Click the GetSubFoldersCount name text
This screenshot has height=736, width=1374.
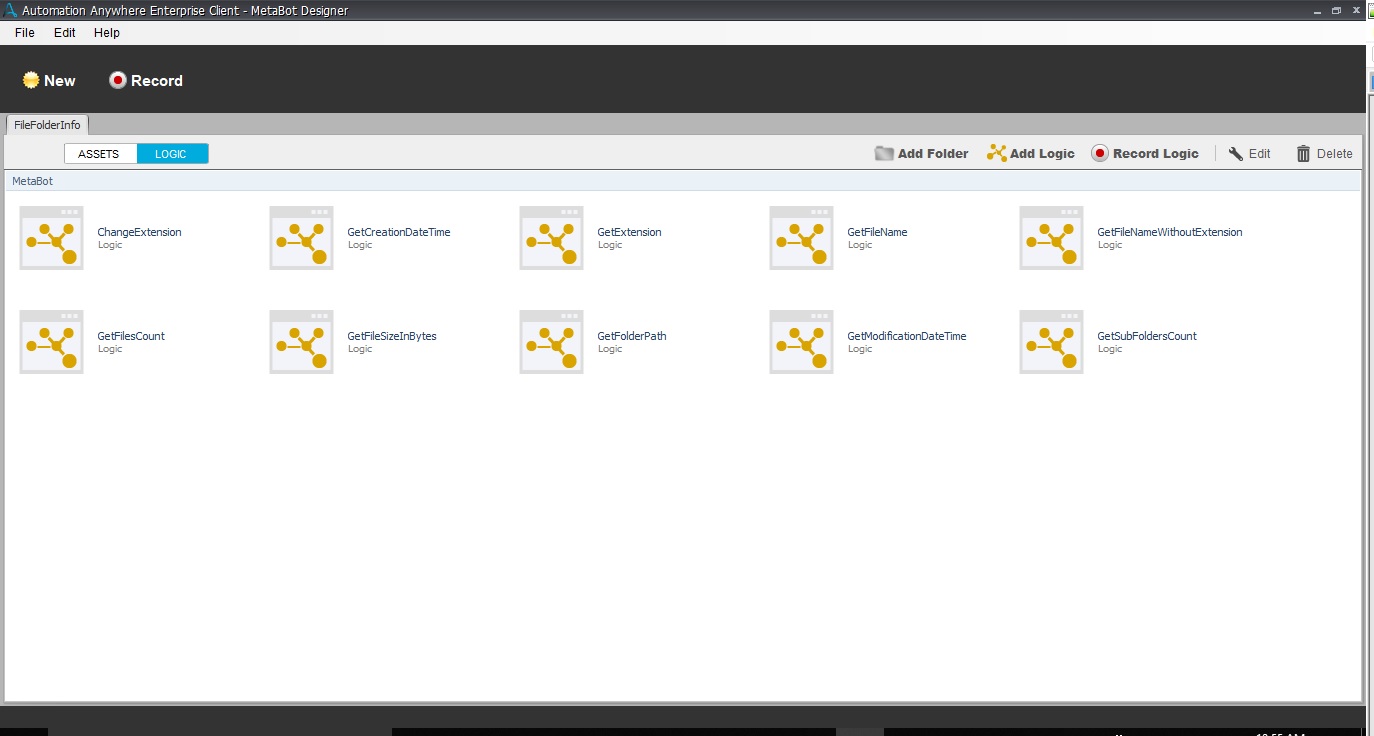coord(1147,336)
